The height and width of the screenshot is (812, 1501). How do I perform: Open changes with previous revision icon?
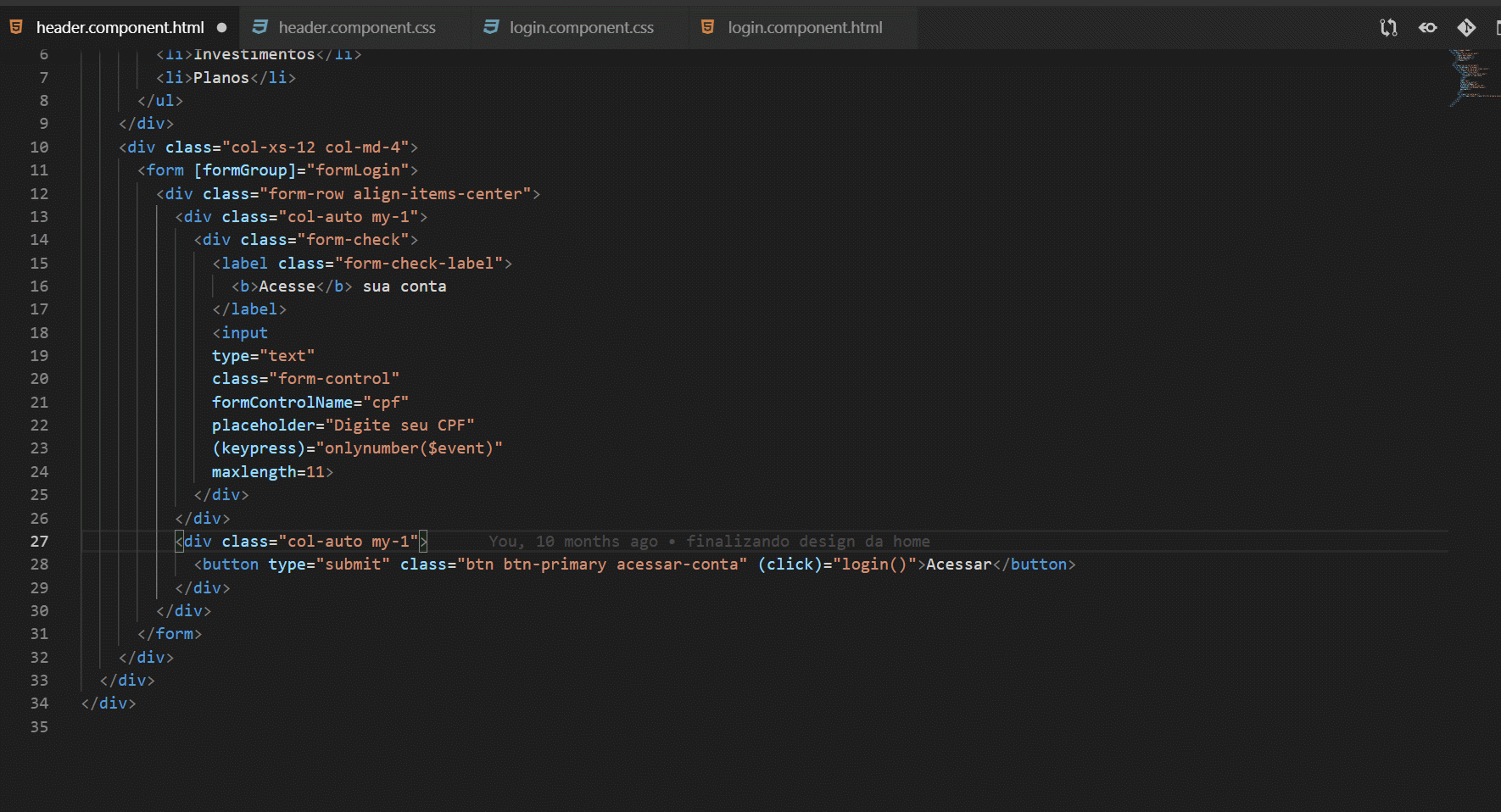pyautogui.click(x=1428, y=28)
